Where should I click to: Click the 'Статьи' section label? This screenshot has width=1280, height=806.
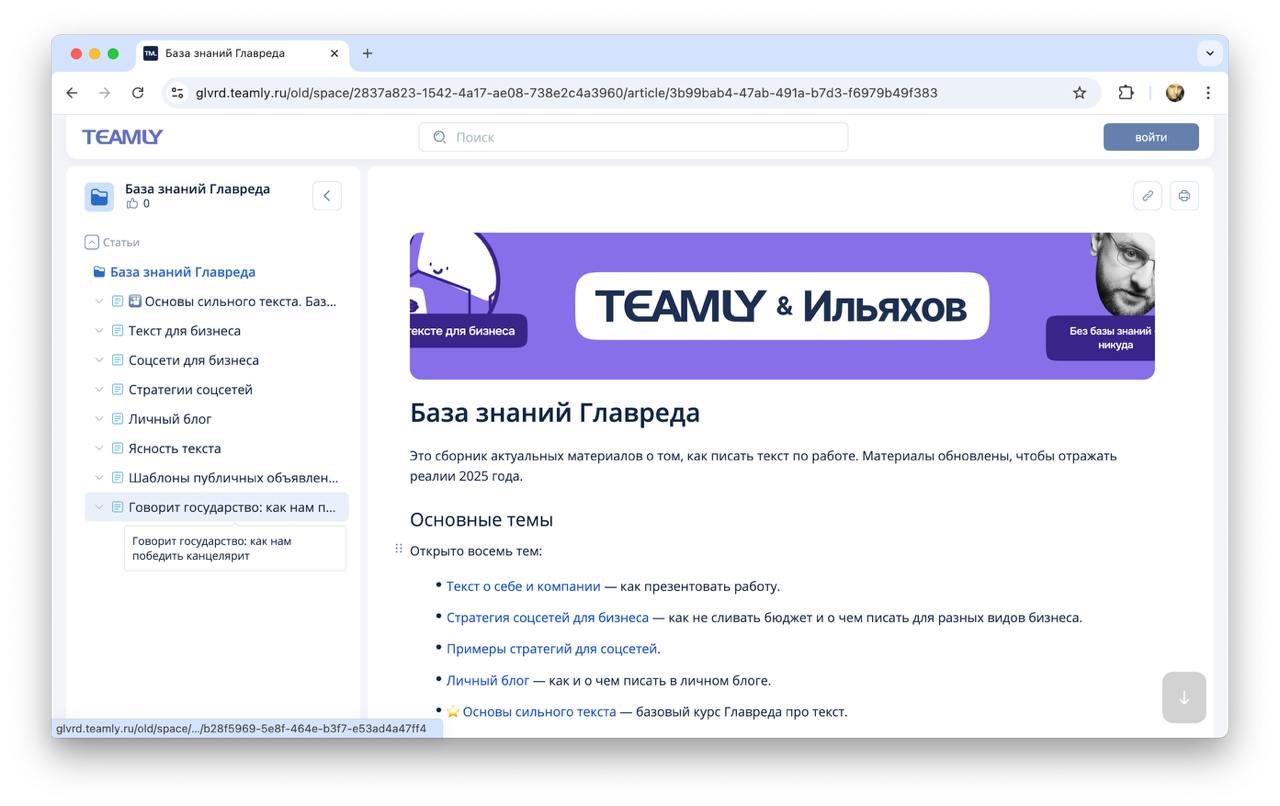pos(121,242)
